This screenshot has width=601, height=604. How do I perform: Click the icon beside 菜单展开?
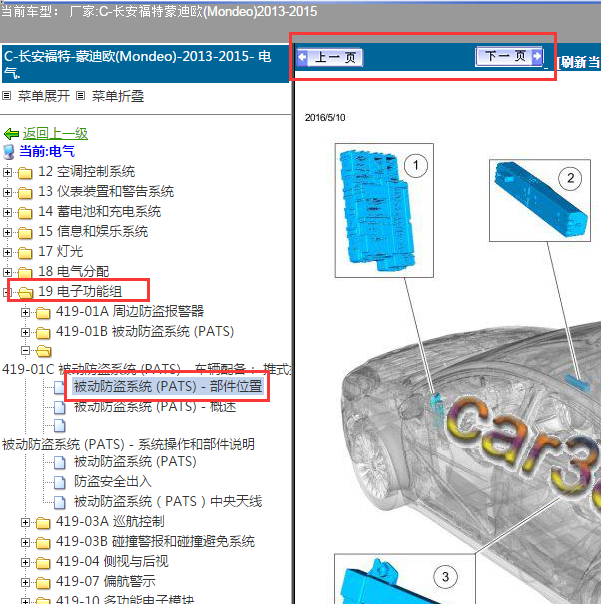click(7, 95)
